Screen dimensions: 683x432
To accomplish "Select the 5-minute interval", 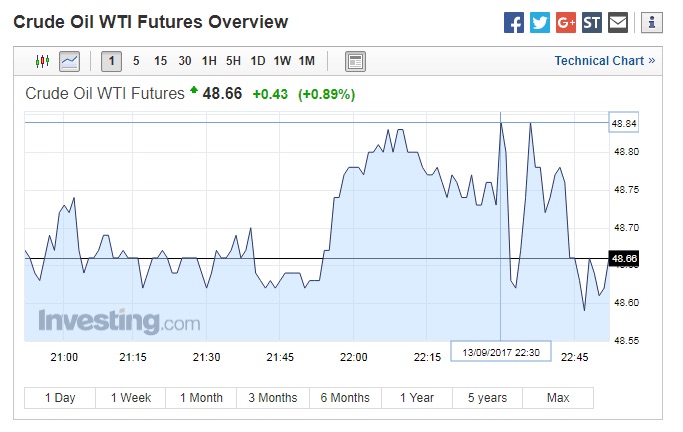I will 136,61.
